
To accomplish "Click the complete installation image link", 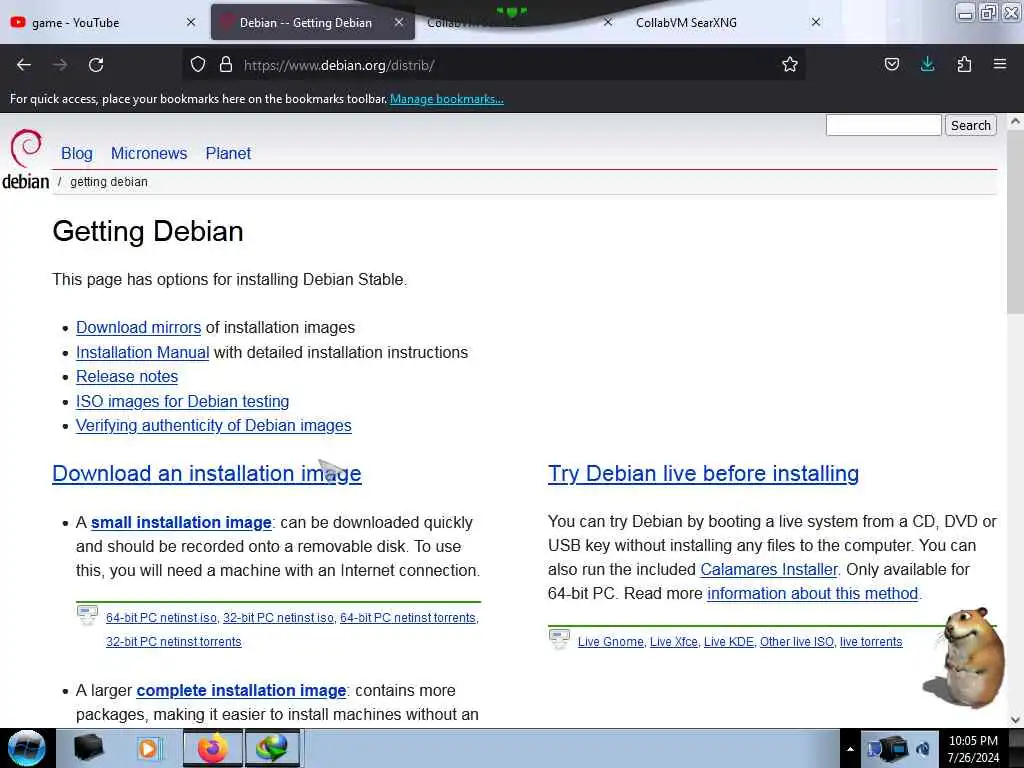I will (x=241, y=690).
